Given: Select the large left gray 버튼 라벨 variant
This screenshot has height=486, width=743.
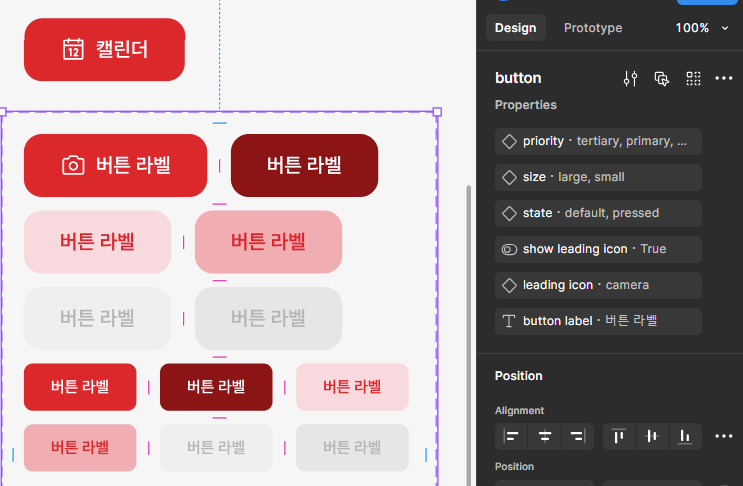Looking at the screenshot, I should [97, 318].
